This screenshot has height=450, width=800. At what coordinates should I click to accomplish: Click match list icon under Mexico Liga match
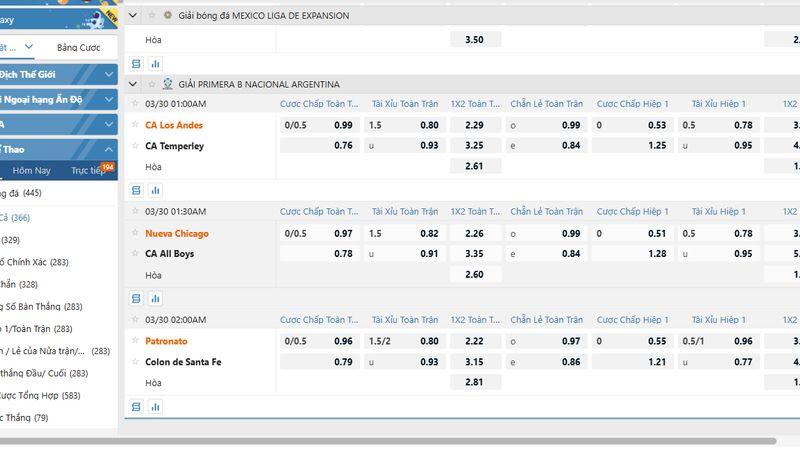(137, 63)
